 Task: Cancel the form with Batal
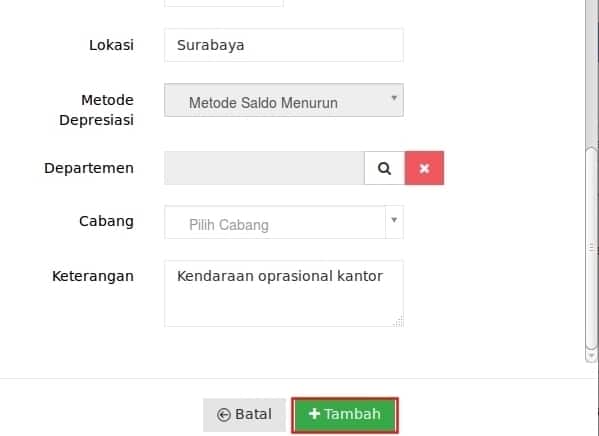click(x=244, y=415)
